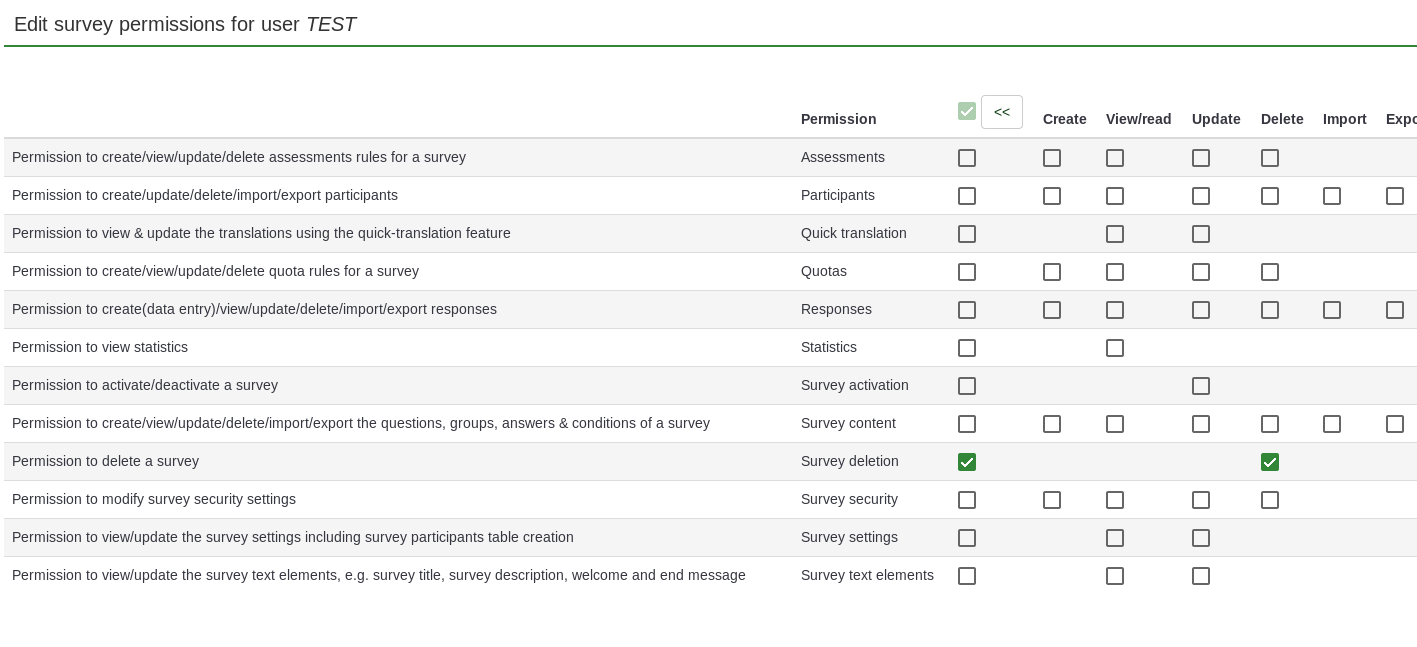
Task: Enable Import for Survey content
Action: [x=1332, y=424]
